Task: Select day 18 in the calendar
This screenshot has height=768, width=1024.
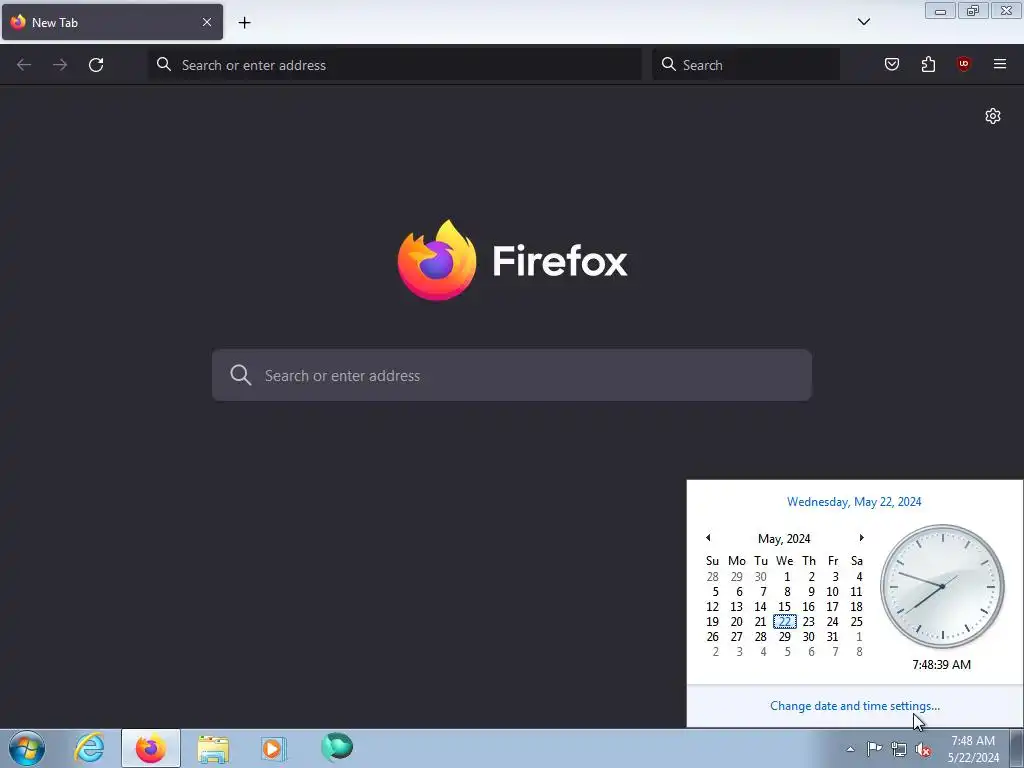Action: point(856,607)
